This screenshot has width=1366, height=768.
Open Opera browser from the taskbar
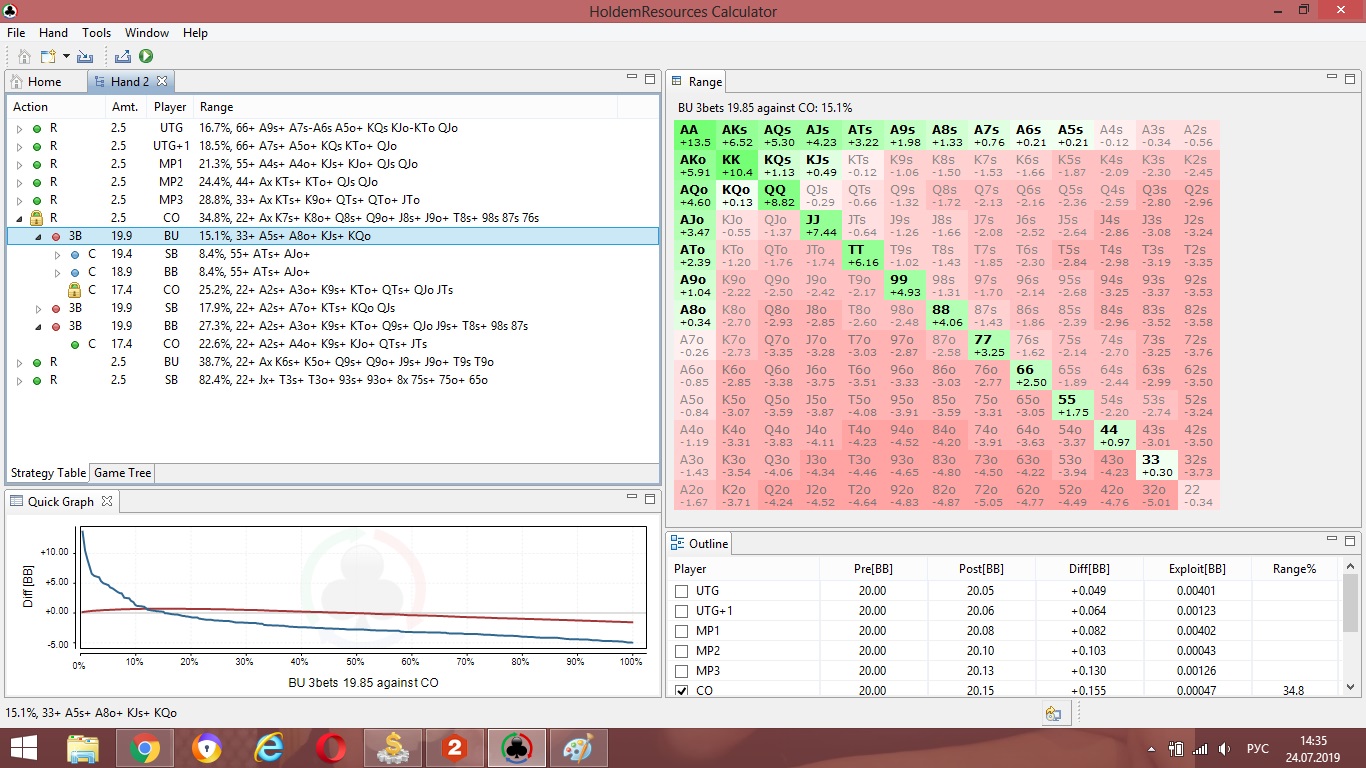331,748
